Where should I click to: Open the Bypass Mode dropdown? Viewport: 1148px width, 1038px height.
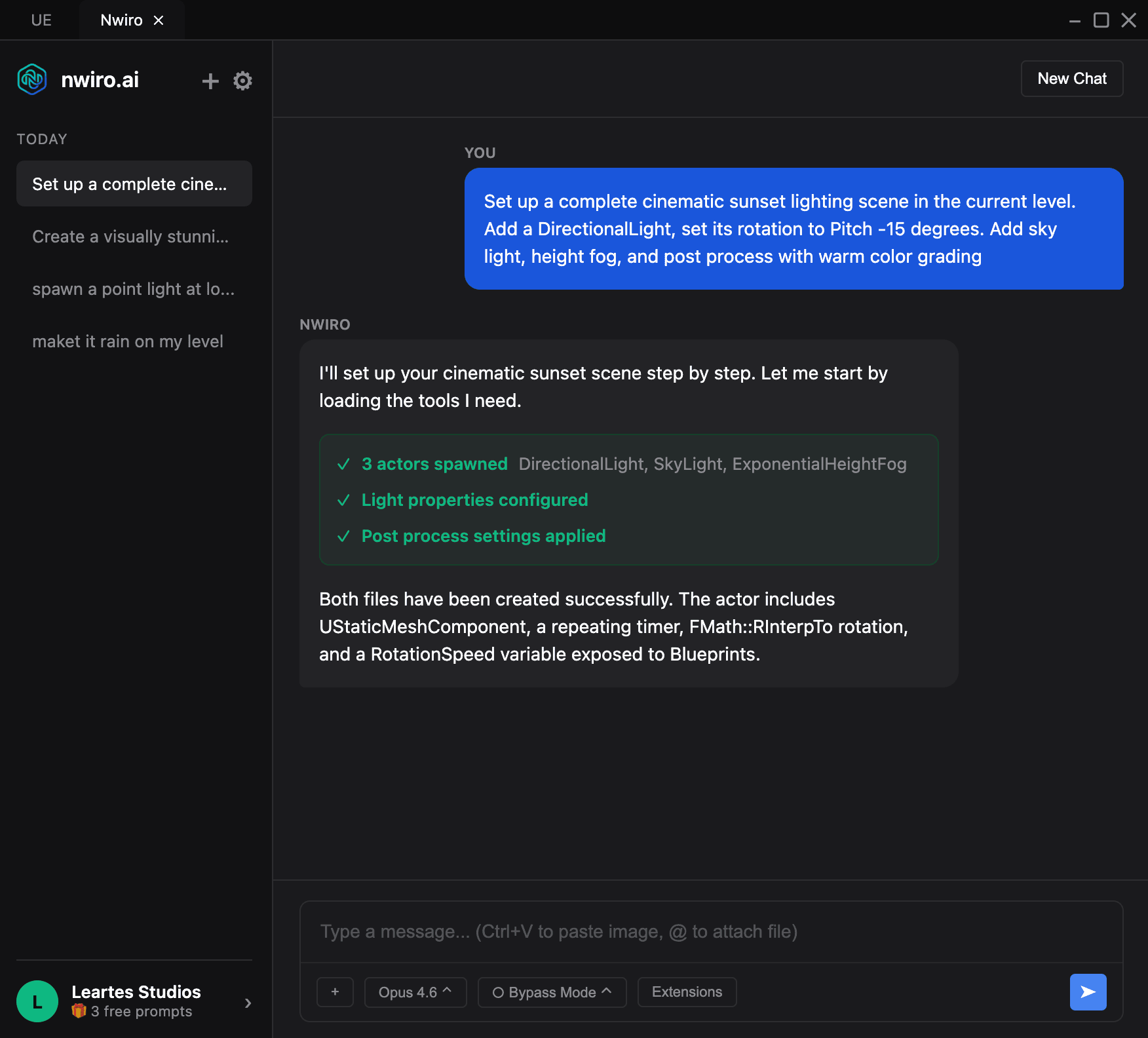[552, 992]
